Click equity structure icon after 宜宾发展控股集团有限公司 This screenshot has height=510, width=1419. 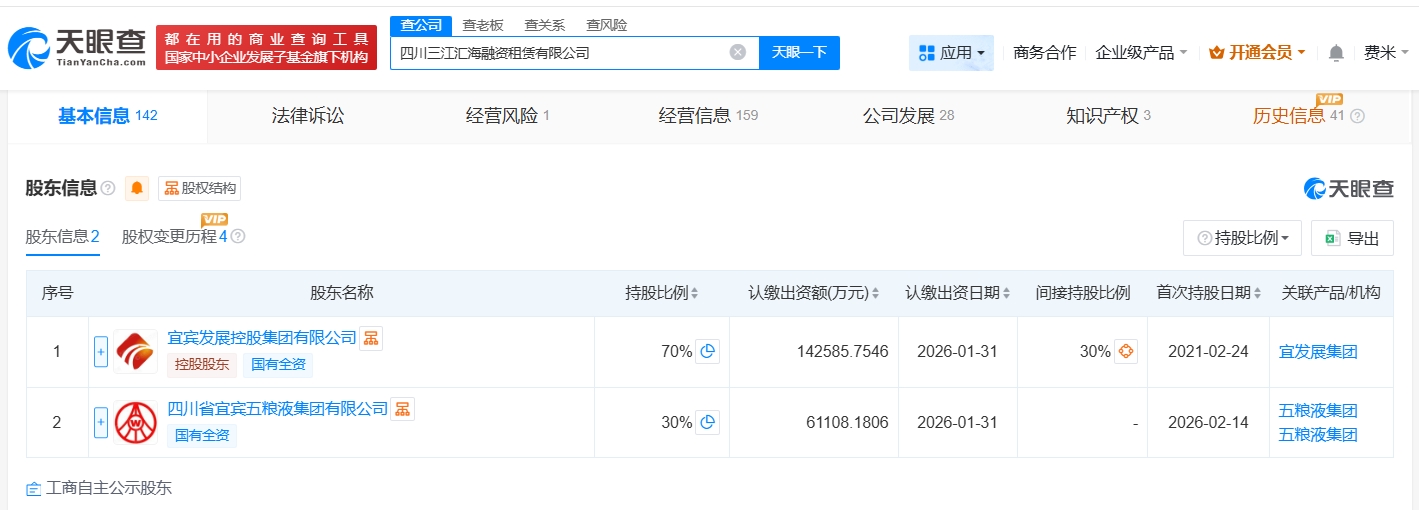371,339
